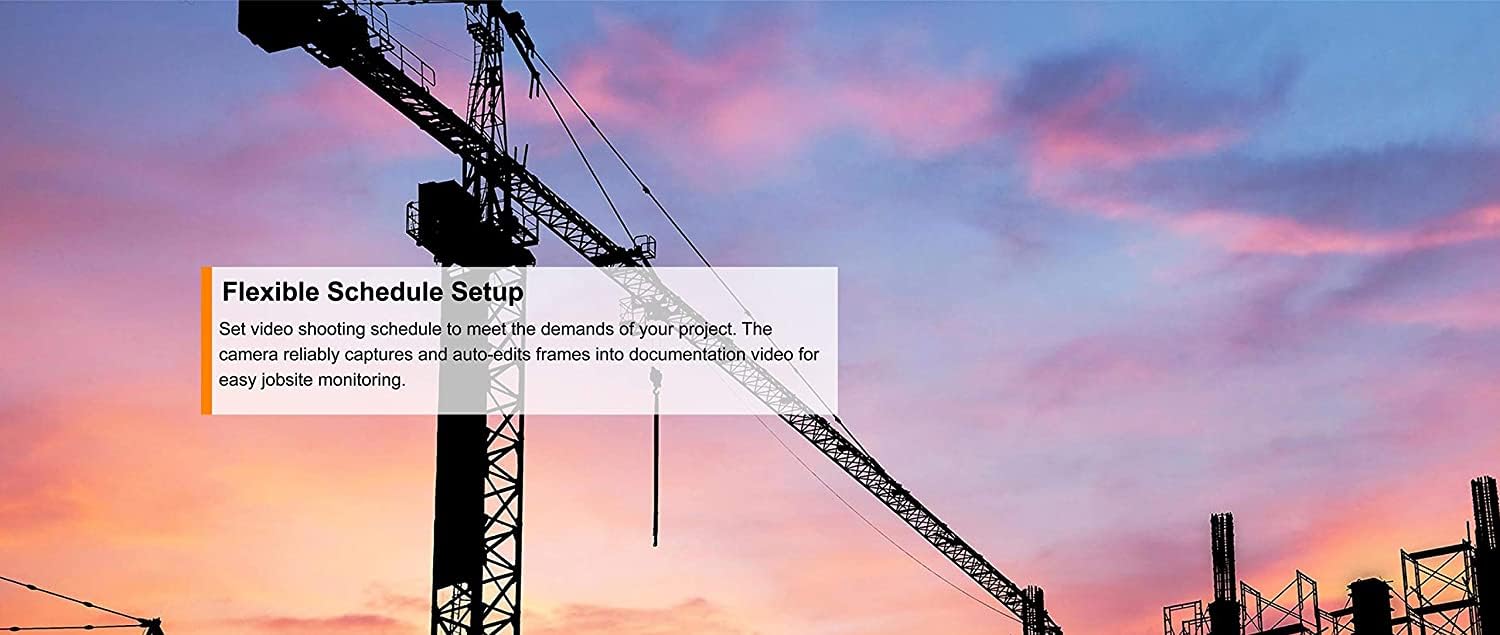The height and width of the screenshot is (635, 1500).
Task: Click the words easy jobsite monitoring
Action: pos(312,380)
